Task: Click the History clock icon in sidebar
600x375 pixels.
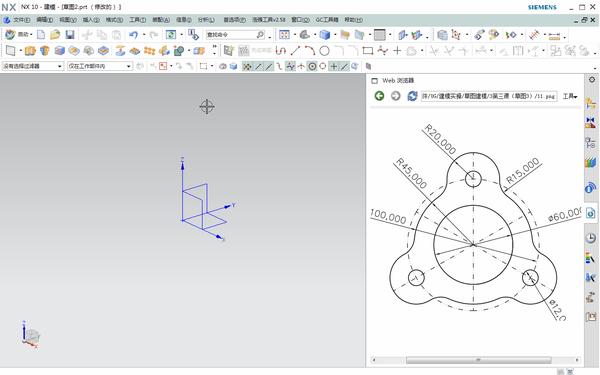Action: (591, 238)
